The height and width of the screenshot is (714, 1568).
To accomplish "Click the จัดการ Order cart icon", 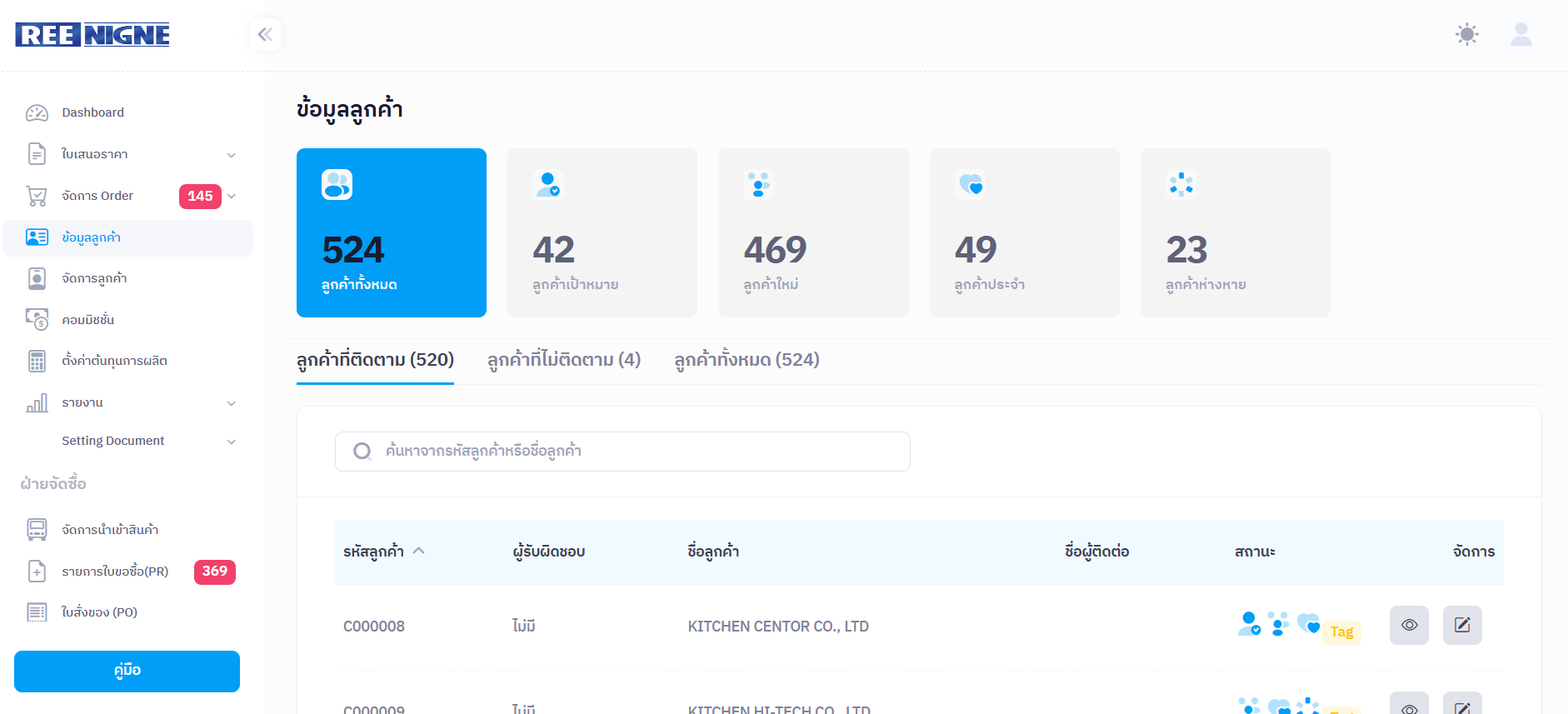I will pos(37,196).
